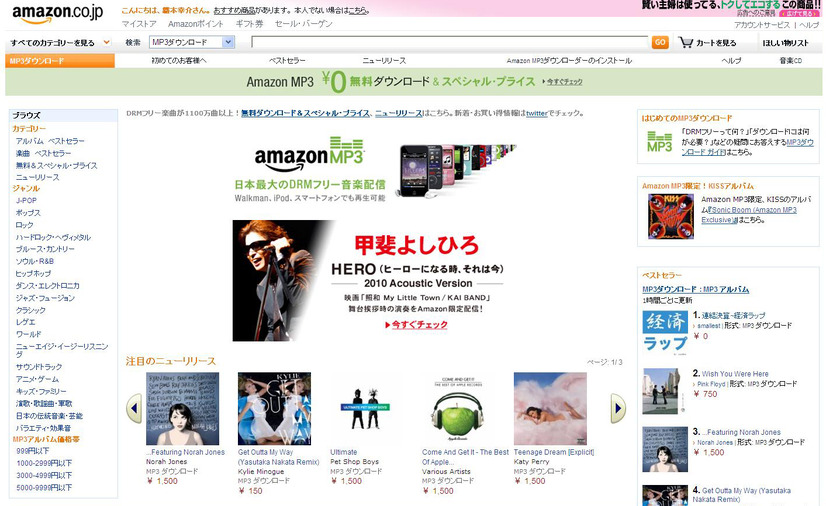Open マイストア link

pyautogui.click(x=139, y=24)
